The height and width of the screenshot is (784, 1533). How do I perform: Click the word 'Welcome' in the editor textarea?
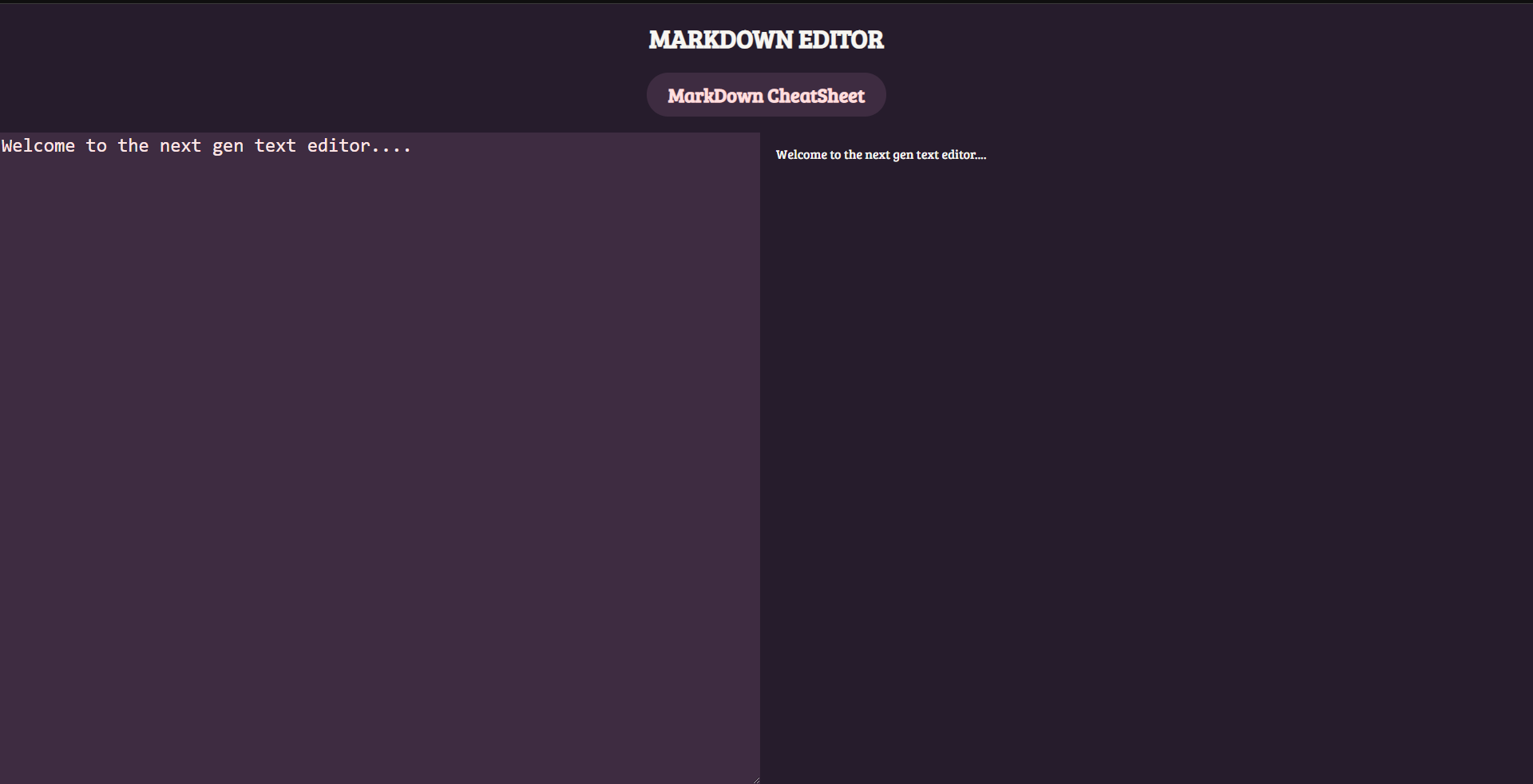38,146
